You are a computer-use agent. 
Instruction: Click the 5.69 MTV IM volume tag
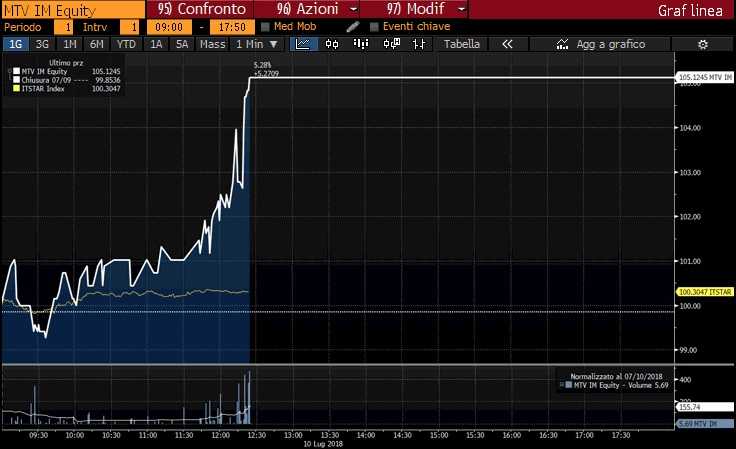(704, 424)
